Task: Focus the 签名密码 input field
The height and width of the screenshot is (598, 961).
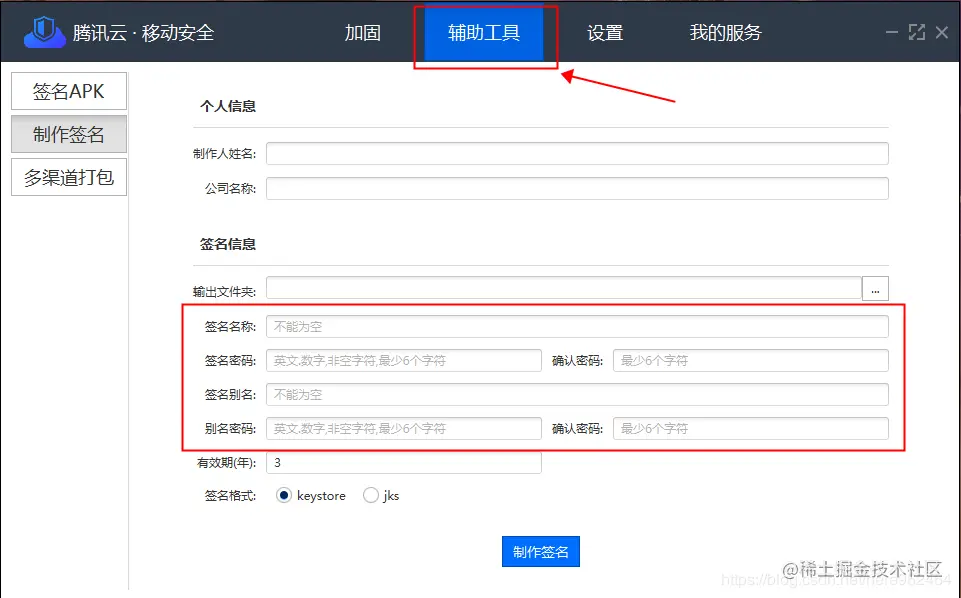Action: (x=403, y=360)
